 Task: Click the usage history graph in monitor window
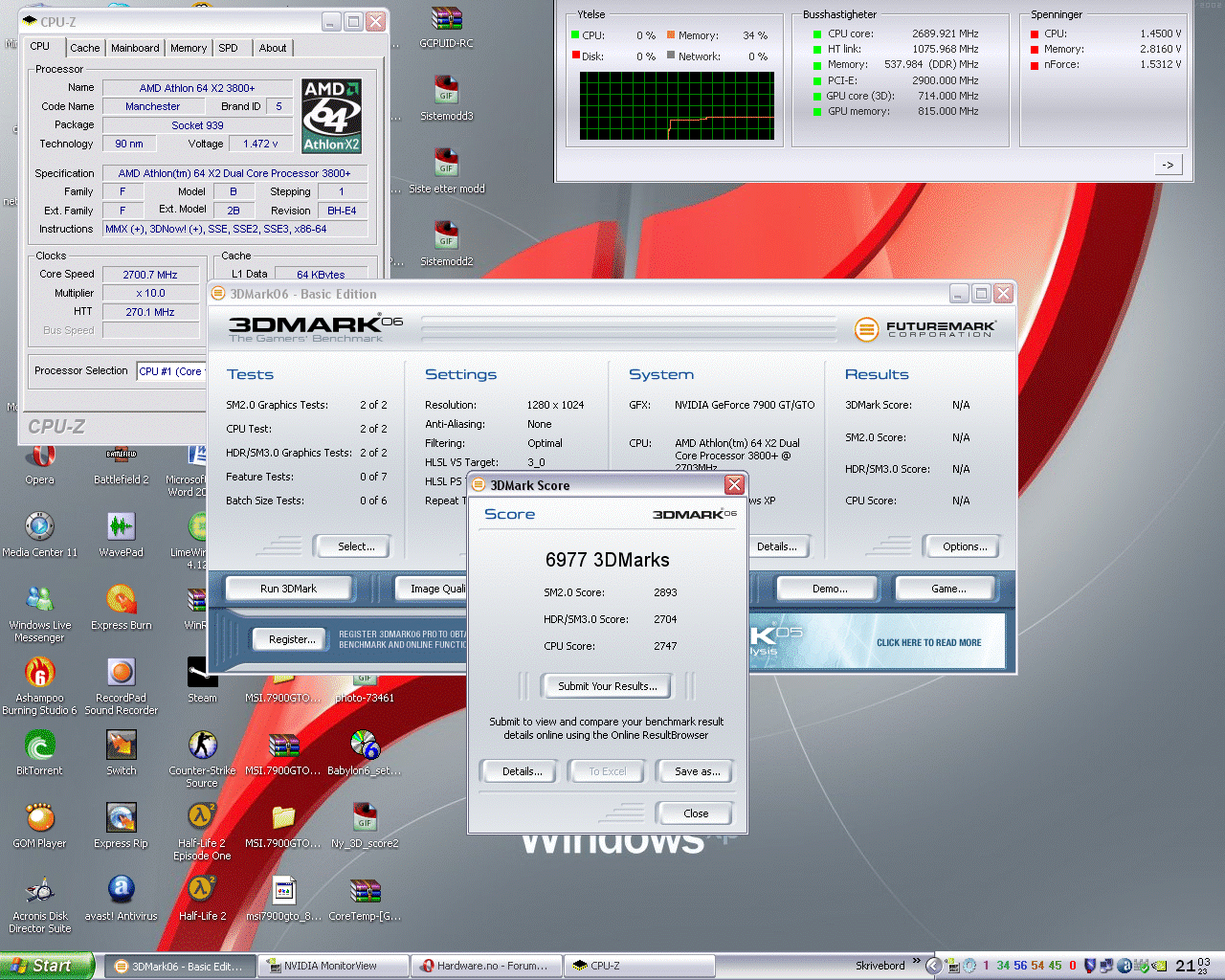(677, 105)
